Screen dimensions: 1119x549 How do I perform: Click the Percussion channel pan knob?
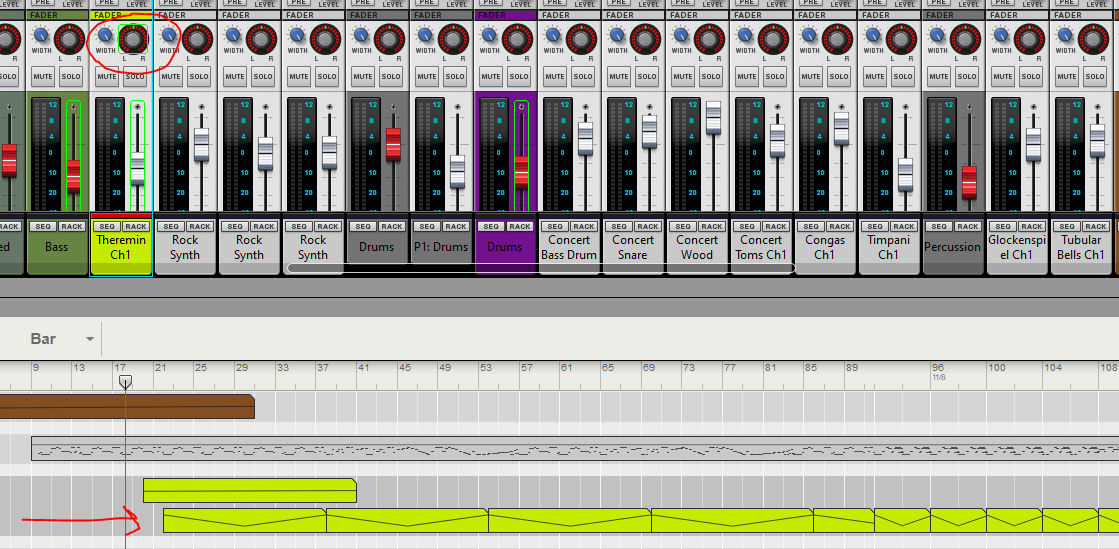pos(965,40)
